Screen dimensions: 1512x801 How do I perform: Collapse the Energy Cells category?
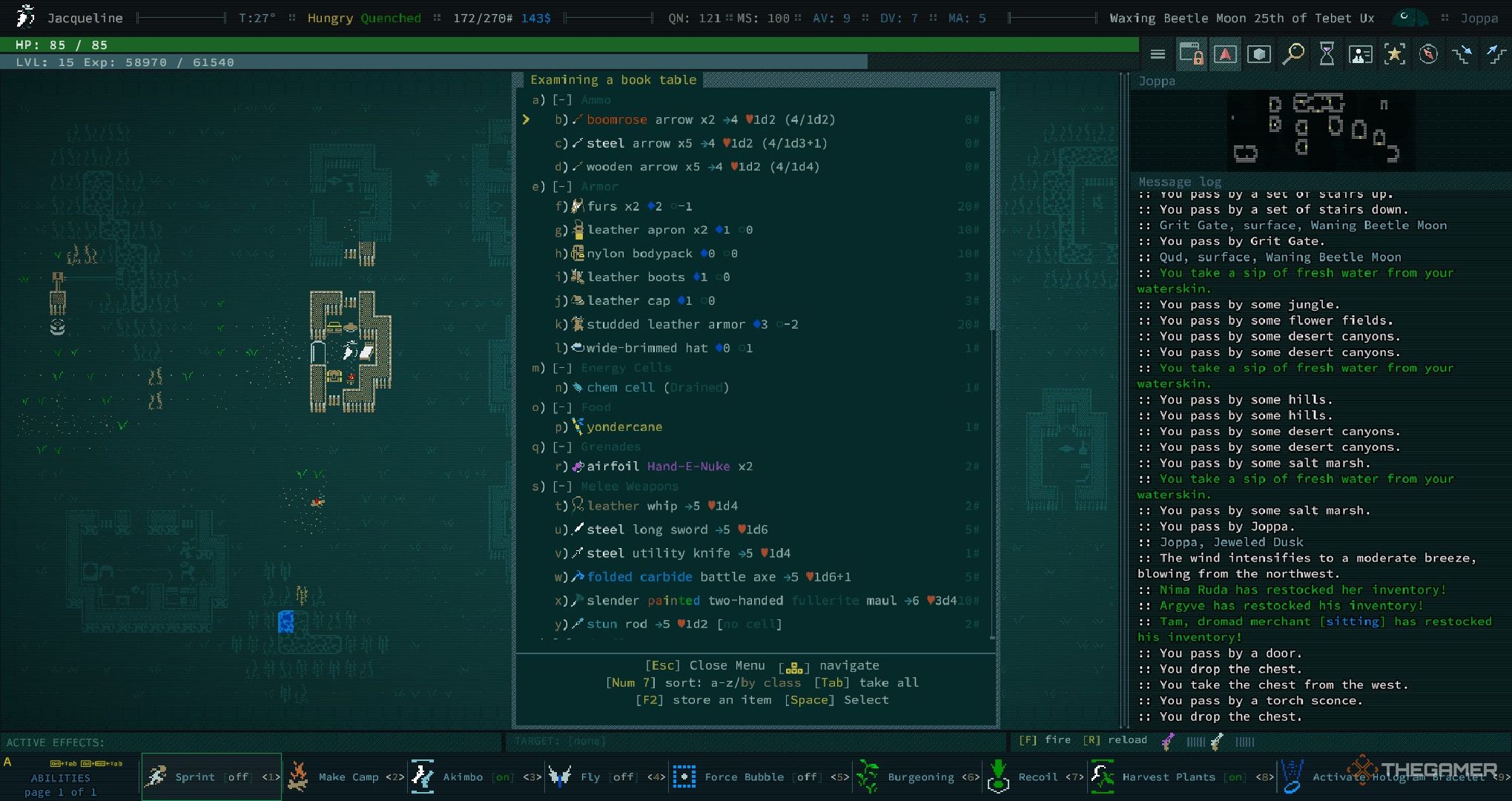coord(563,367)
